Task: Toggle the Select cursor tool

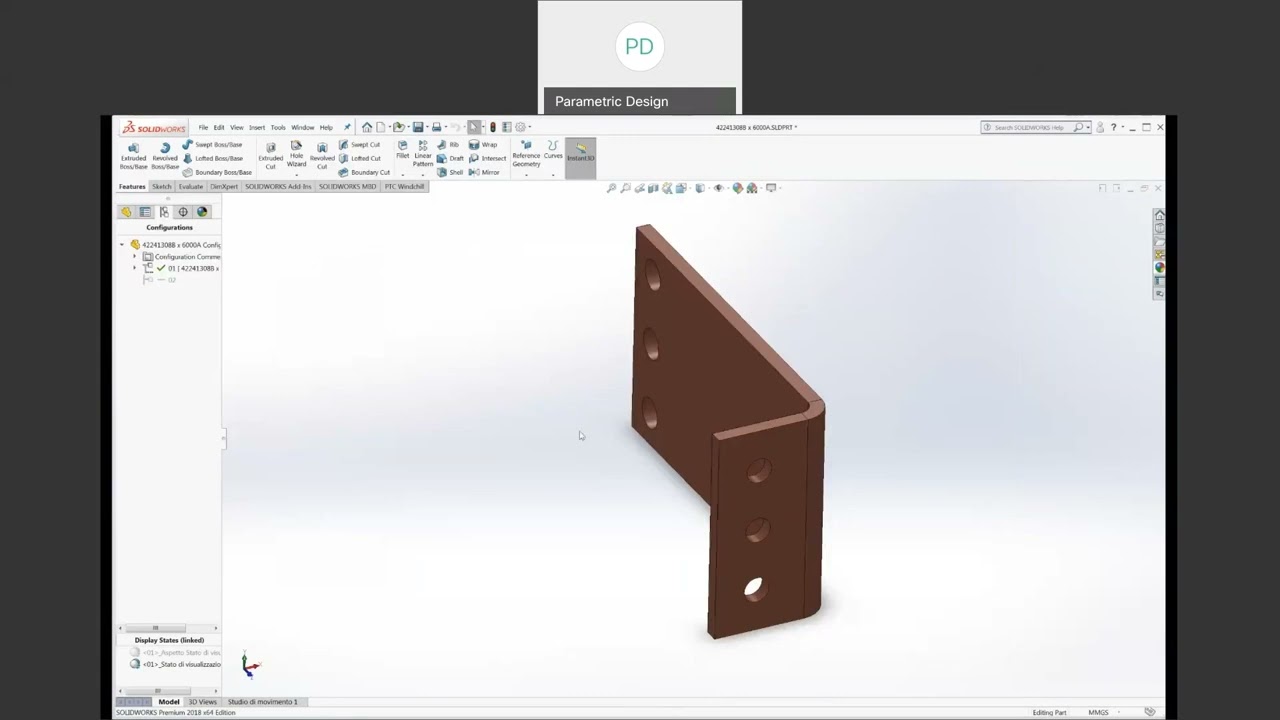Action: [474, 127]
